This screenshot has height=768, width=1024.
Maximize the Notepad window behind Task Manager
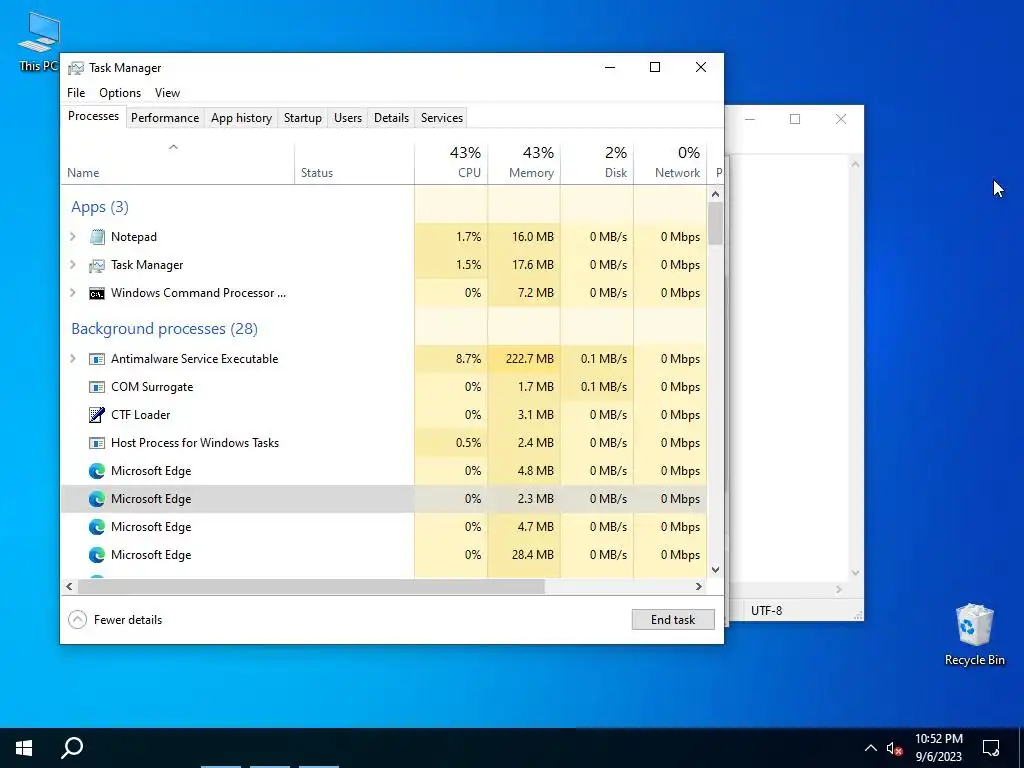tap(795, 119)
